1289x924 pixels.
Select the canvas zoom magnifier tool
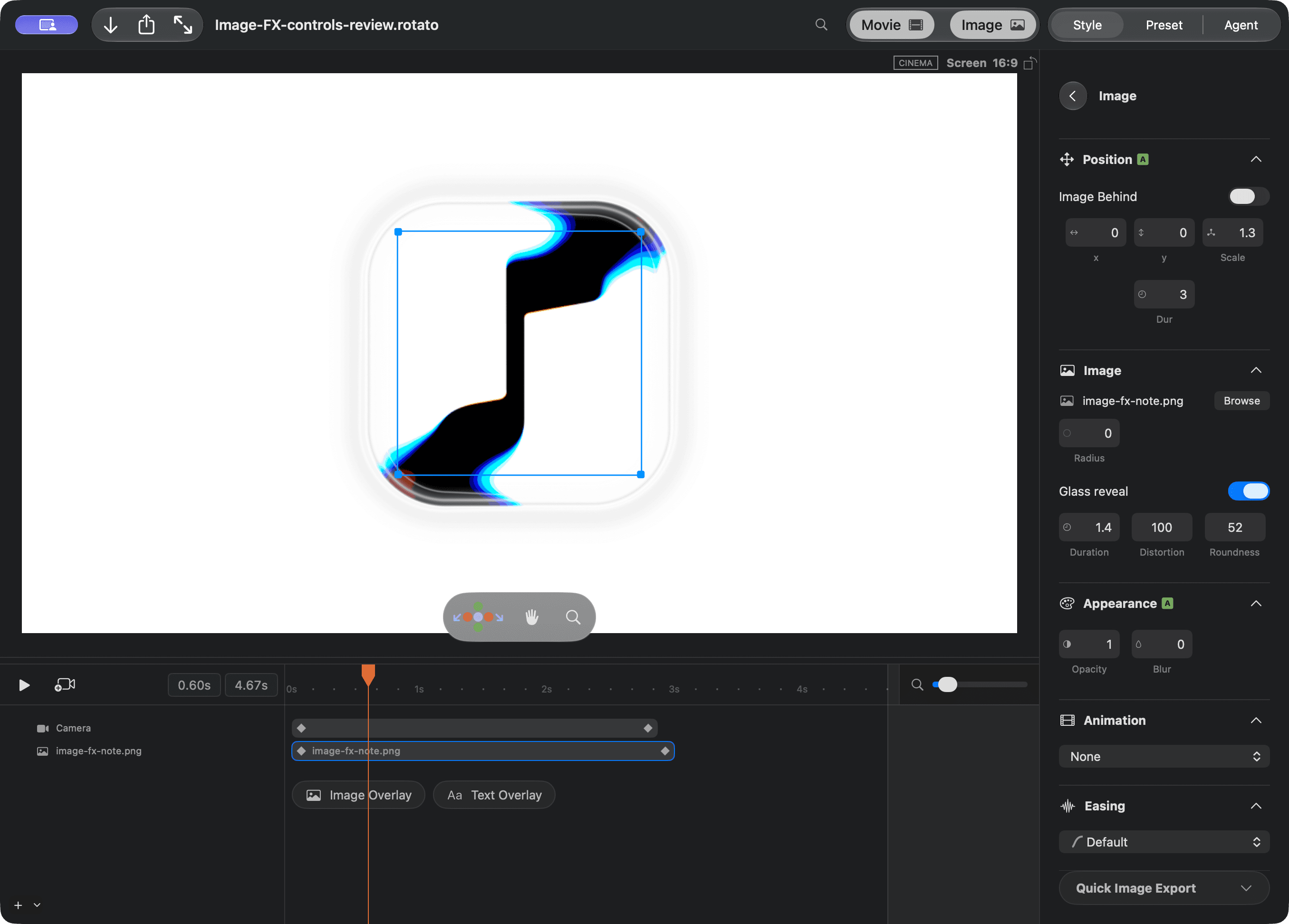pos(573,617)
